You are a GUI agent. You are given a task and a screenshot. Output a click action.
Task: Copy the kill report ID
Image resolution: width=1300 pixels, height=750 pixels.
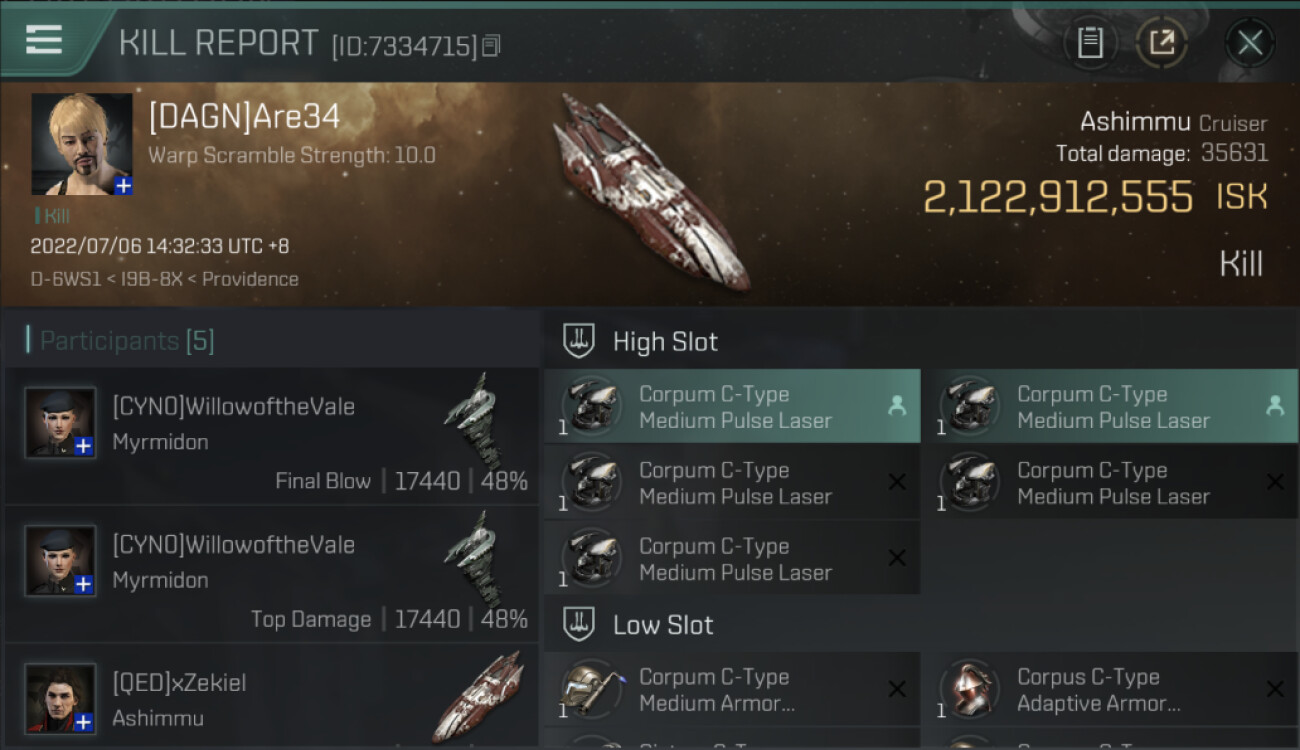click(x=491, y=45)
